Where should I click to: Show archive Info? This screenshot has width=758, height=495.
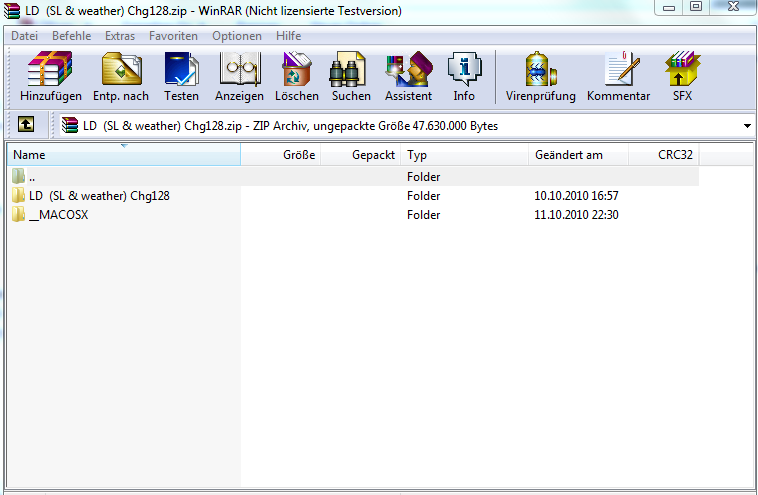point(464,77)
